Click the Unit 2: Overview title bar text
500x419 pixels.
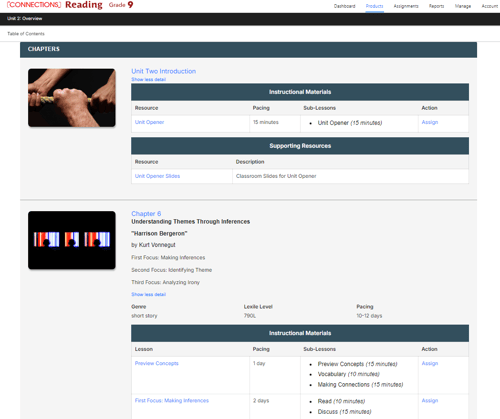pos(25,18)
